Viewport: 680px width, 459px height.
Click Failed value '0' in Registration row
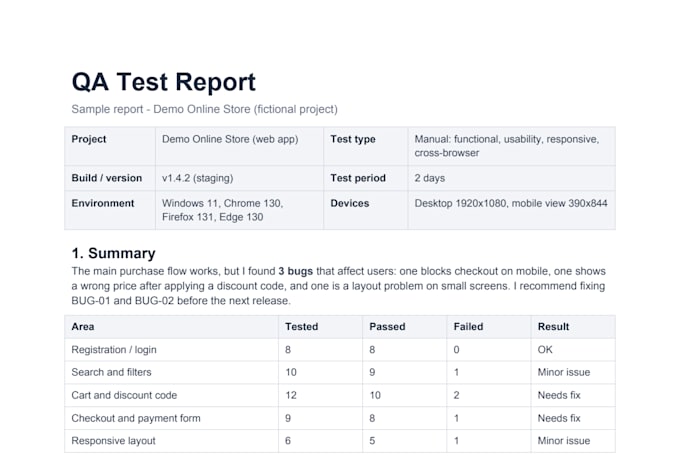(x=456, y=350)
